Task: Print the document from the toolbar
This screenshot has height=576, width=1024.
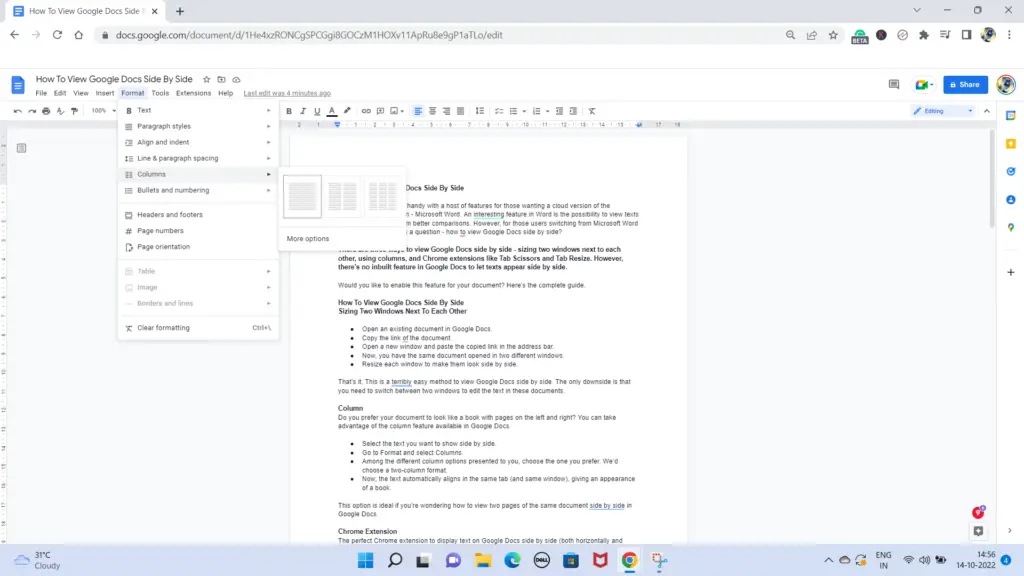Action: click(x=46, y=111)
